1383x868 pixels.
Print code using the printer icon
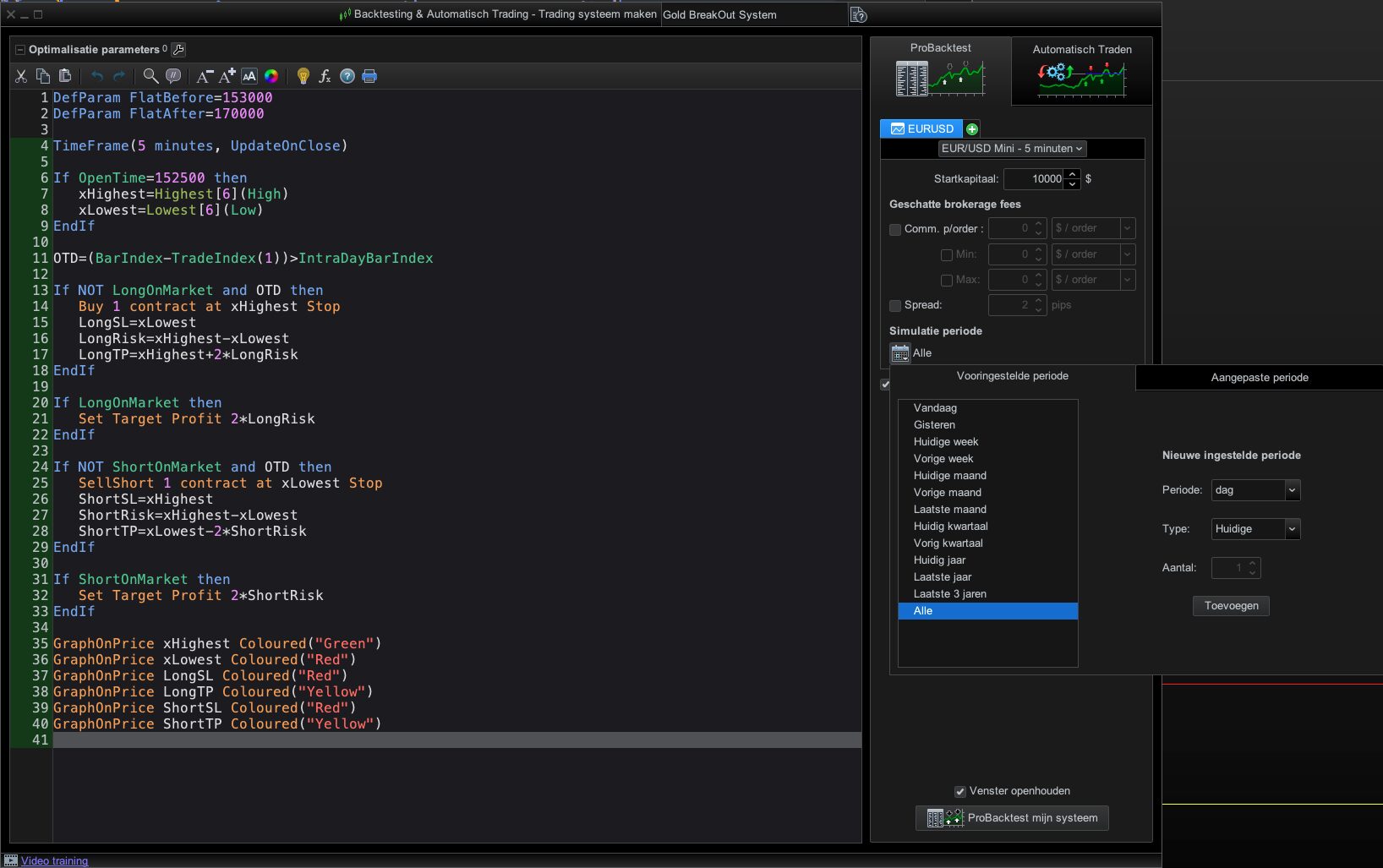point(369,76)
